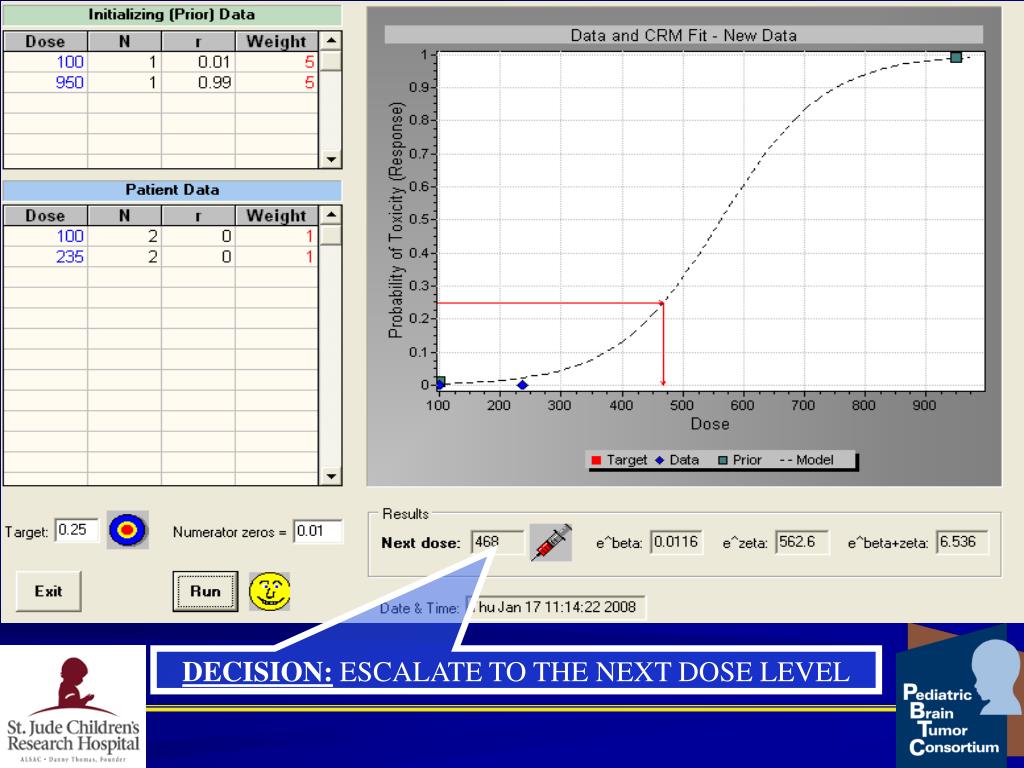1024x768 pixels.
Task: Click the yellow smiley face icon
Action: (270, 592)
